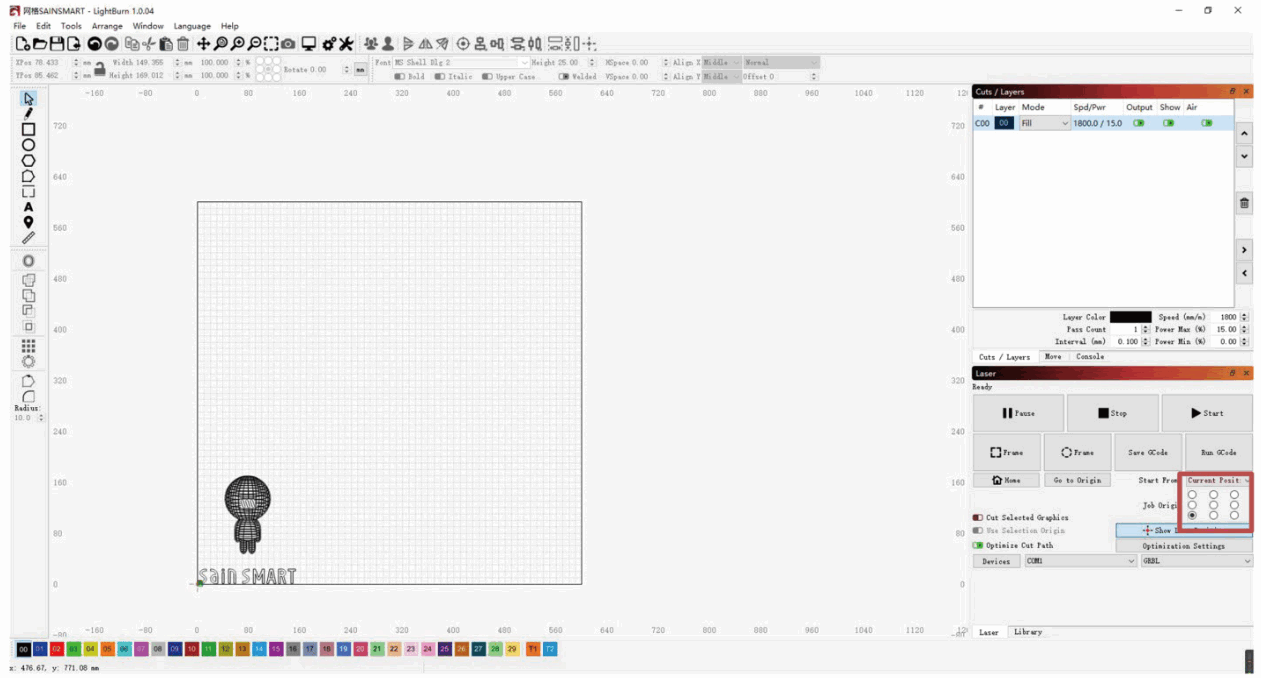This screenshot has width=1261, height=678.
Task: Toggle Upper Case text switch
Action: pyautogui.click(x=487, y=76)
